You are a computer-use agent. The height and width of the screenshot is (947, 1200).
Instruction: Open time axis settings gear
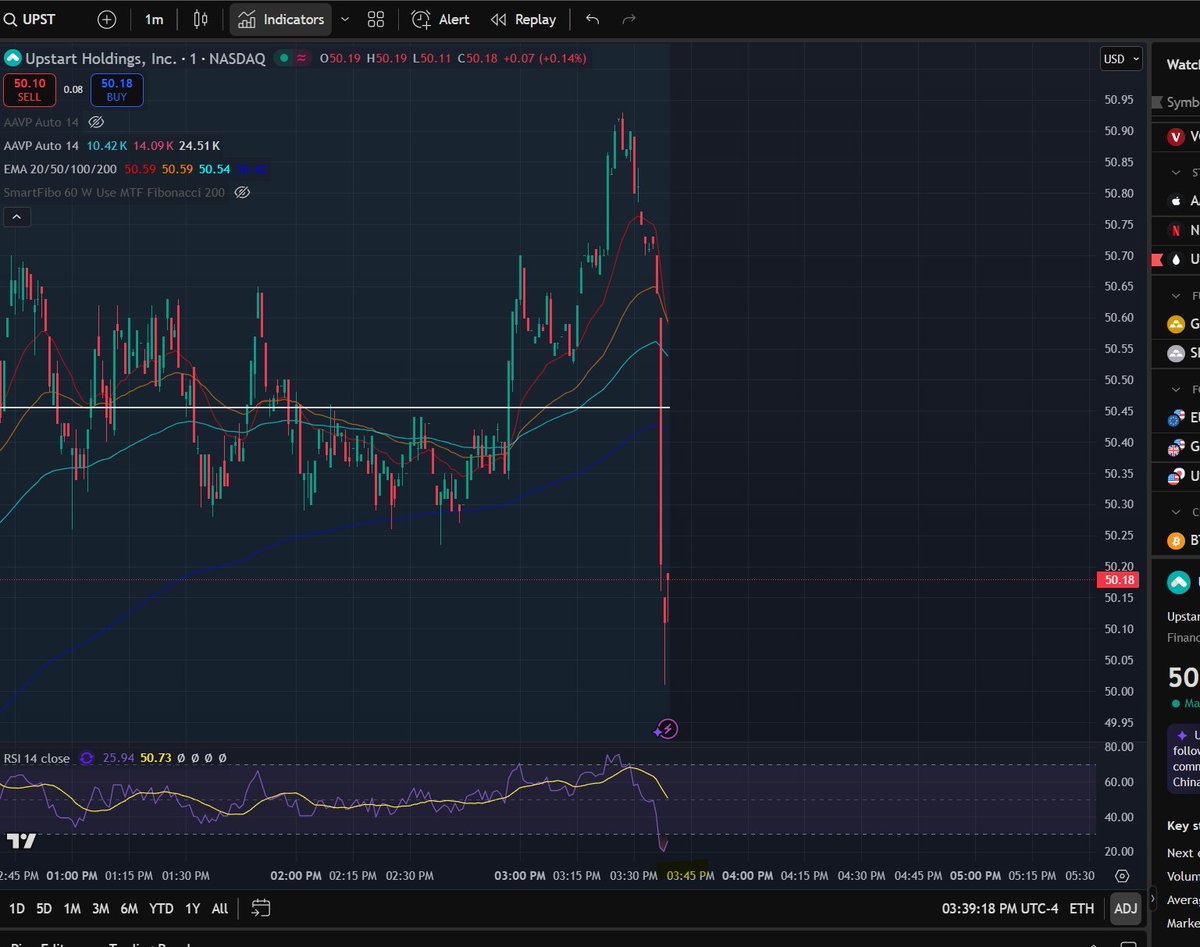(1122, 876)
